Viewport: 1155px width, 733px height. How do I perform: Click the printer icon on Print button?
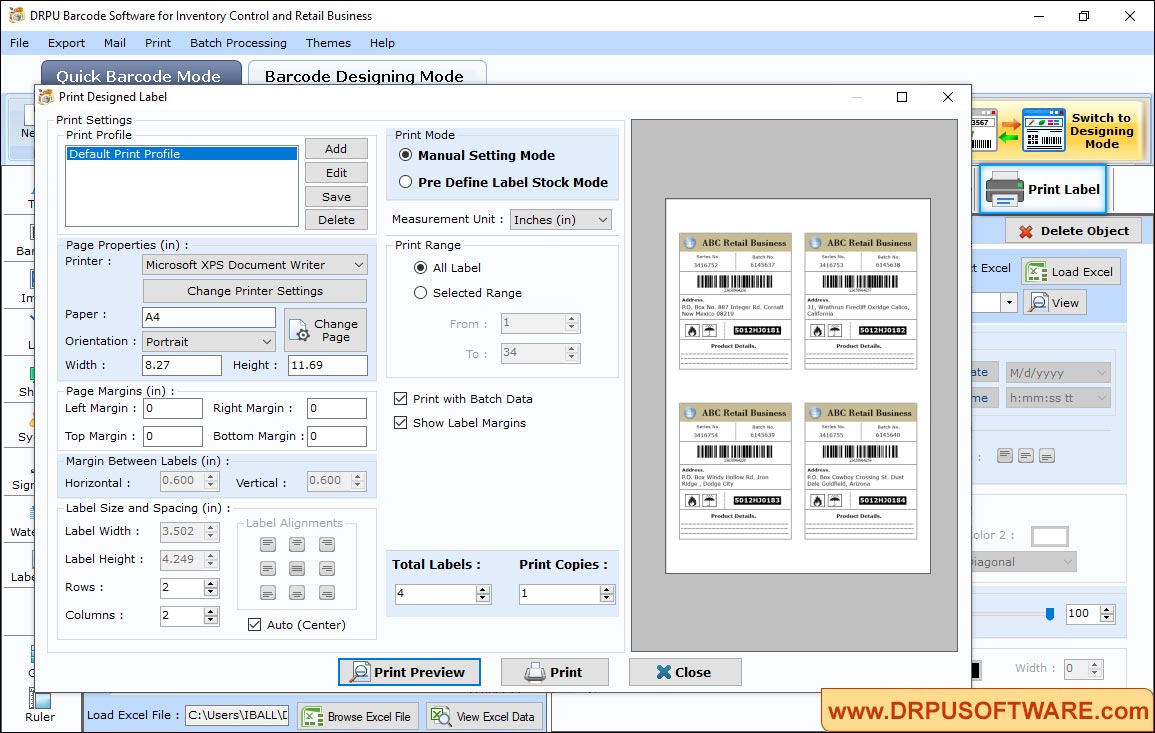(535, 672)
